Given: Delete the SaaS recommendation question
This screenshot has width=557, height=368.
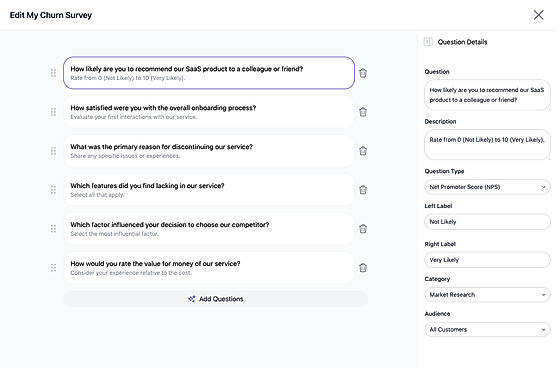Looking at the screenshot, I should pos(363,73).
